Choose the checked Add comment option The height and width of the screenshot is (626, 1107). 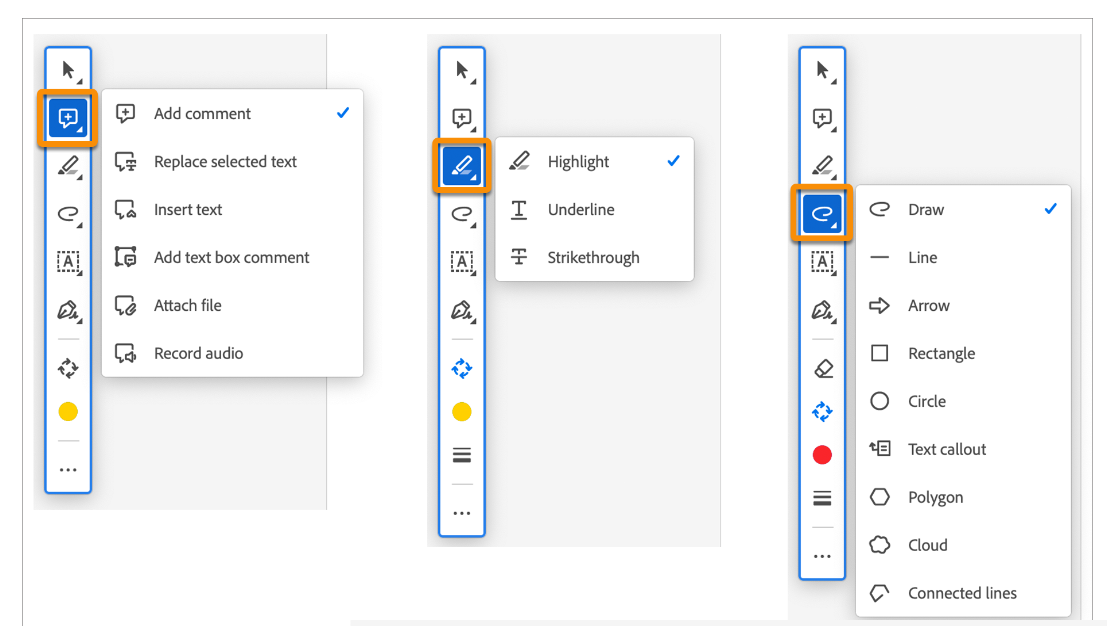203,114
